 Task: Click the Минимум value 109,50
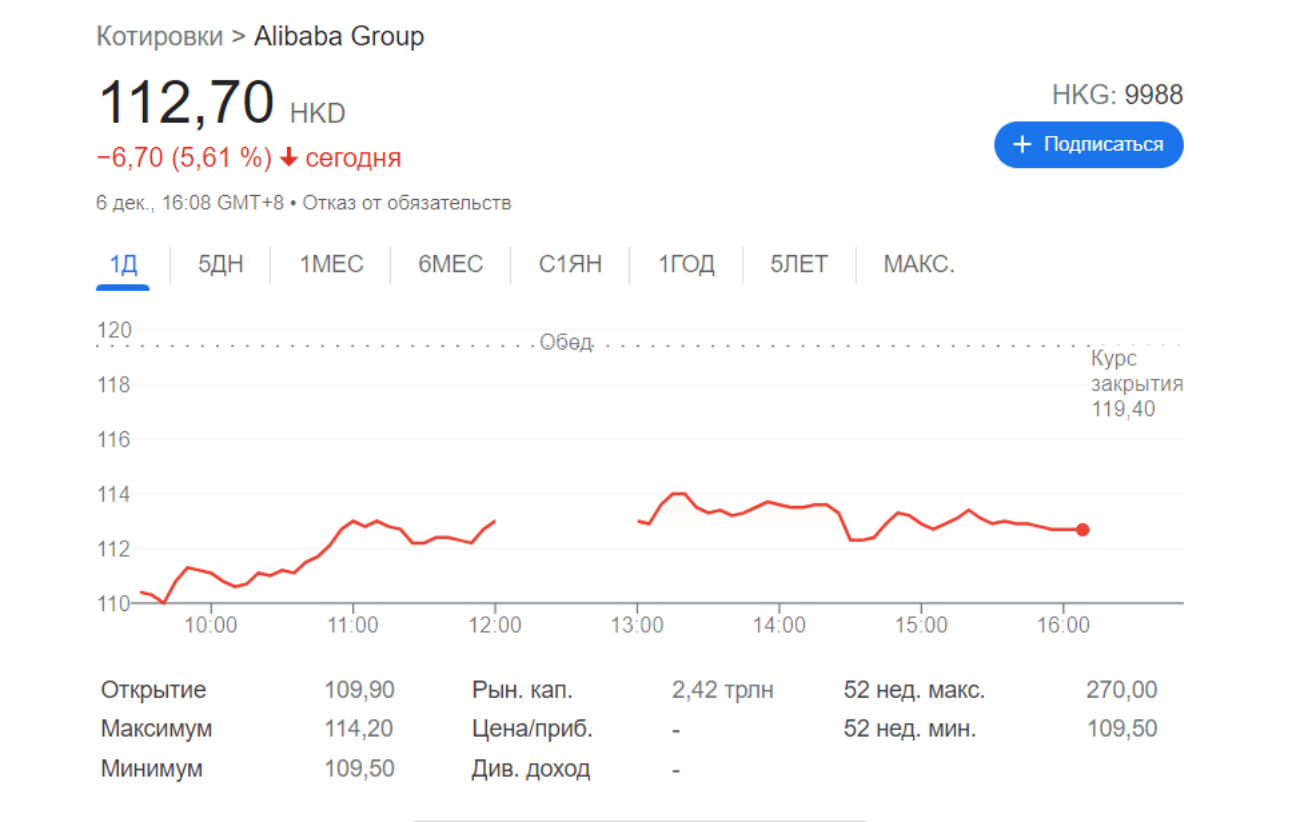click(x=359, y=769)
